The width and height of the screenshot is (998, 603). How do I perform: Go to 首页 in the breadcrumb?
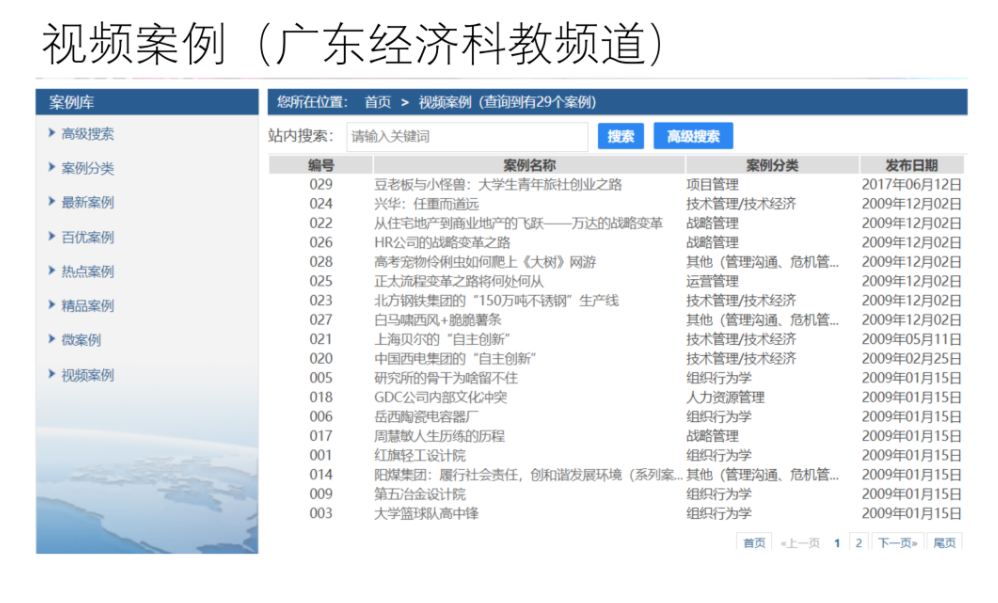click(x=377, y=102)
